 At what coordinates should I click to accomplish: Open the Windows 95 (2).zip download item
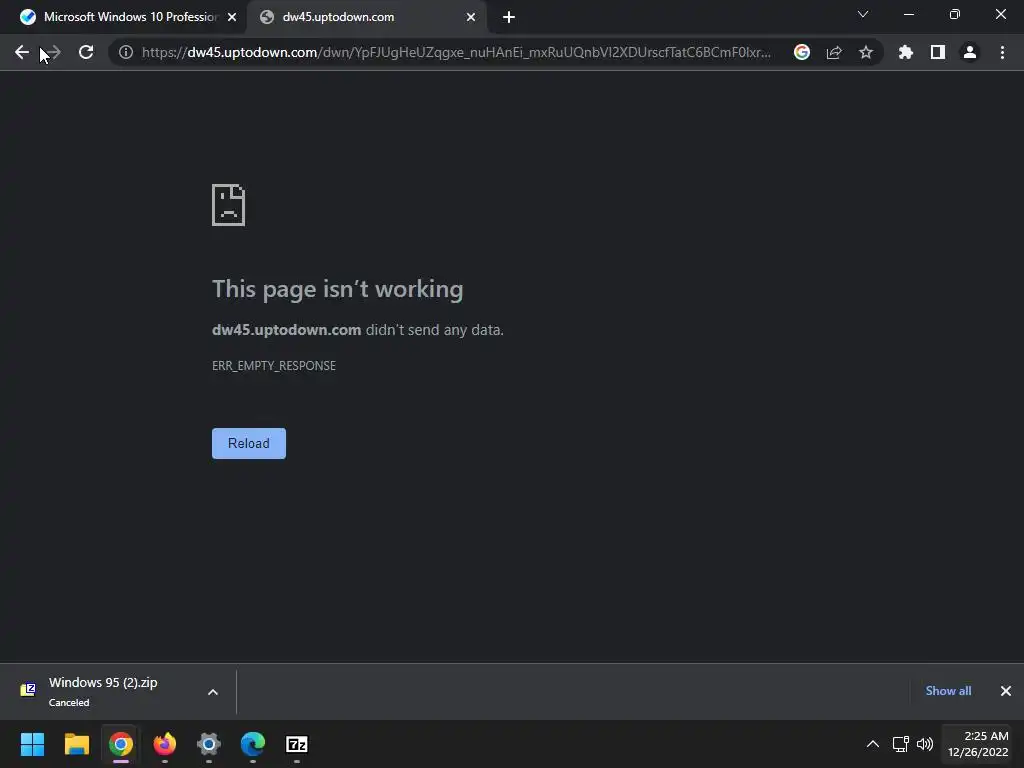click(x=103, y=691)
